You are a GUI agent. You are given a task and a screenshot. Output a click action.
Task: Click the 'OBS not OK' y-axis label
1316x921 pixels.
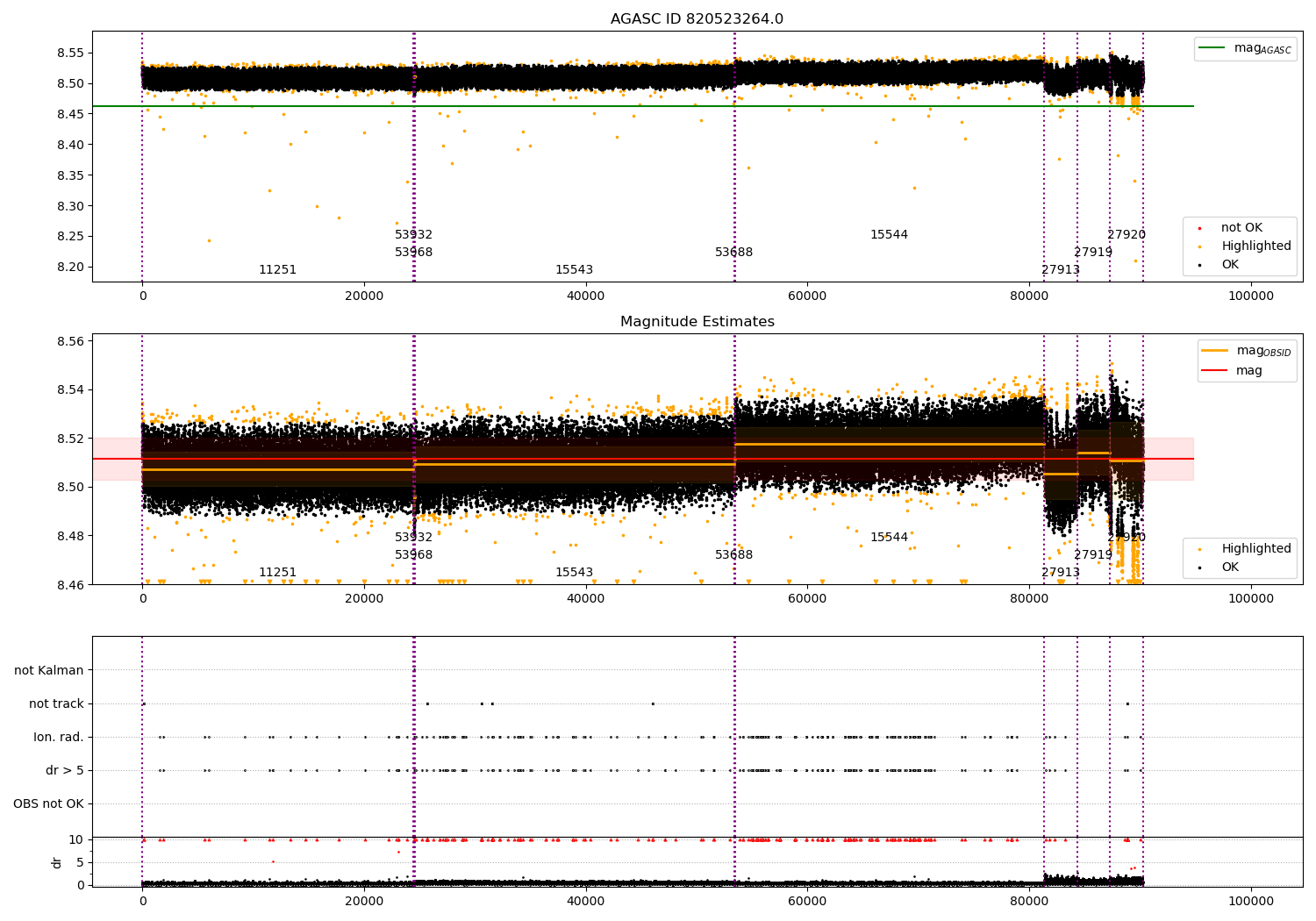[x=49, y=804]
